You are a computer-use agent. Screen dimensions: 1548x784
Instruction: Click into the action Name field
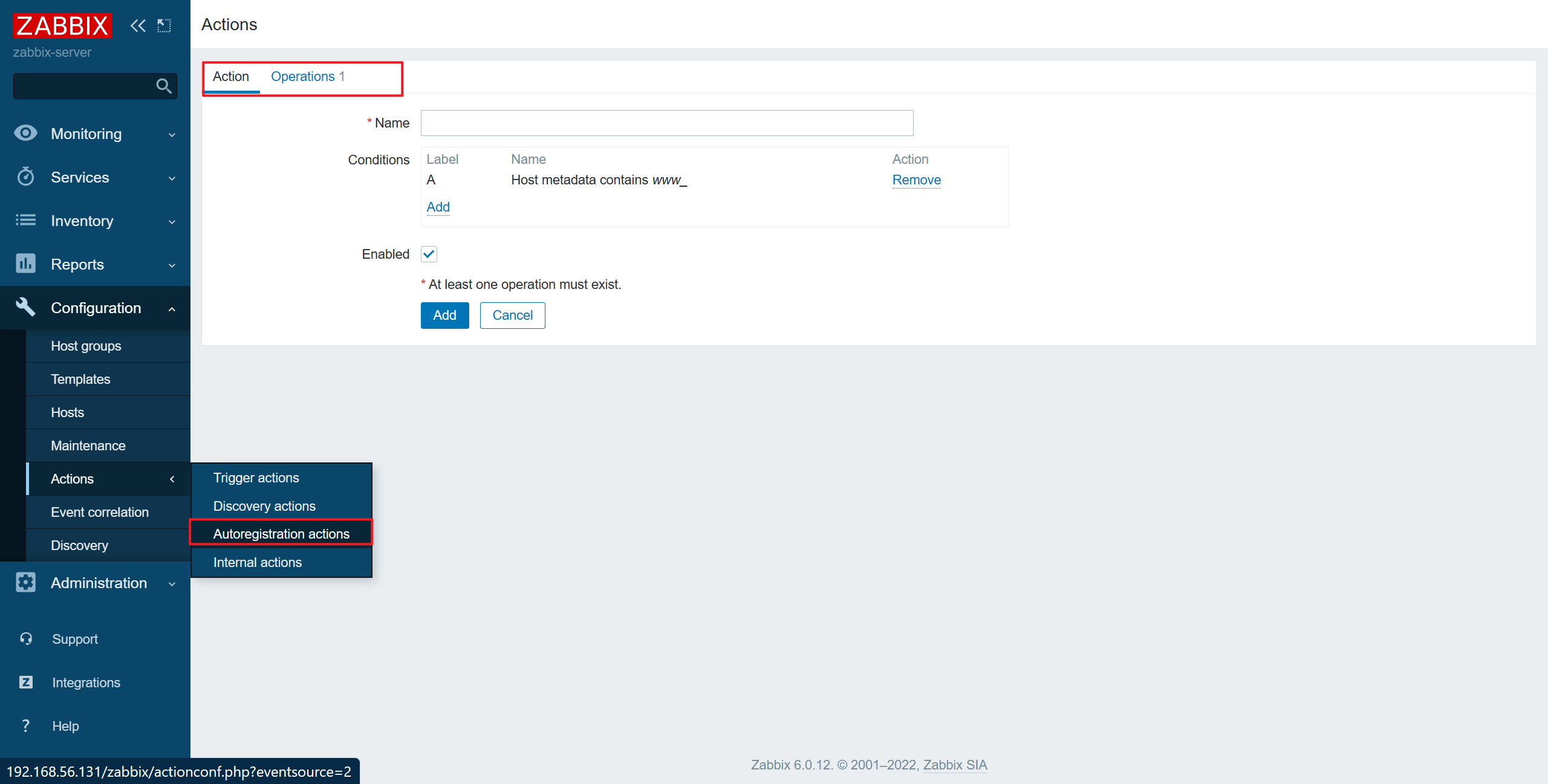point(666,123)
